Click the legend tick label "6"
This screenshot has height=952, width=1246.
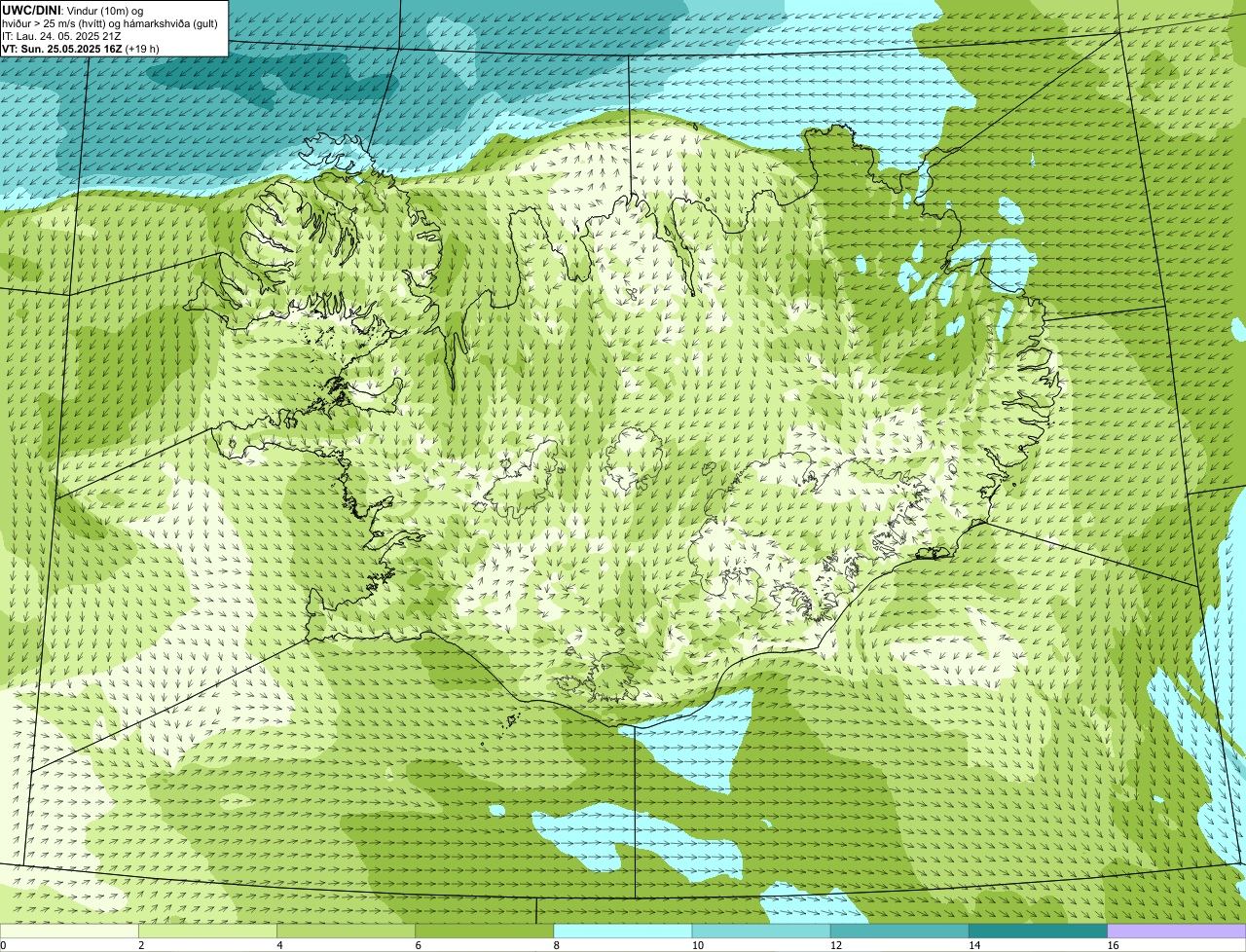[x=418, y=945]
